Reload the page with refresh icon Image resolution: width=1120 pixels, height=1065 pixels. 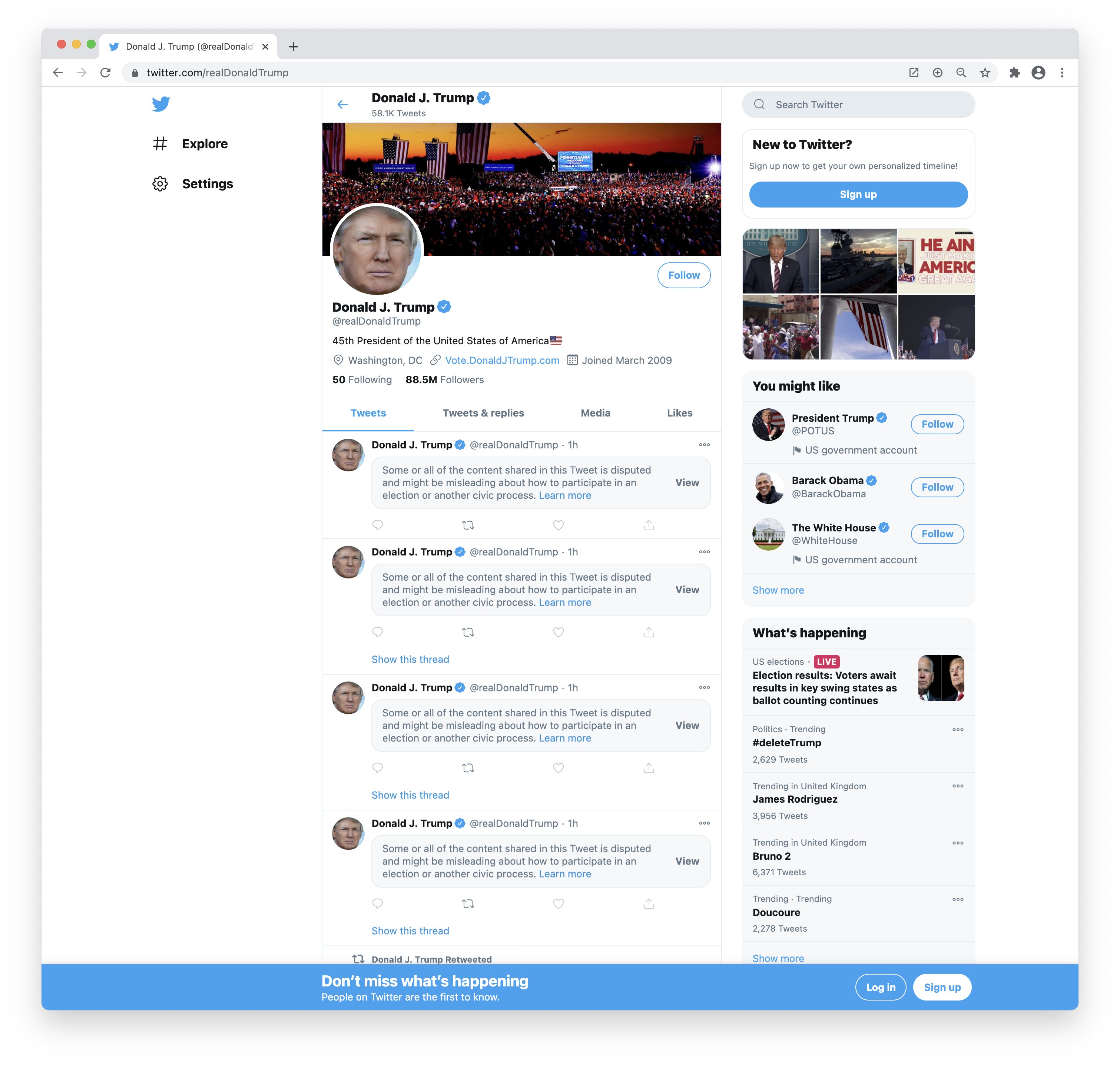[106, 73]
